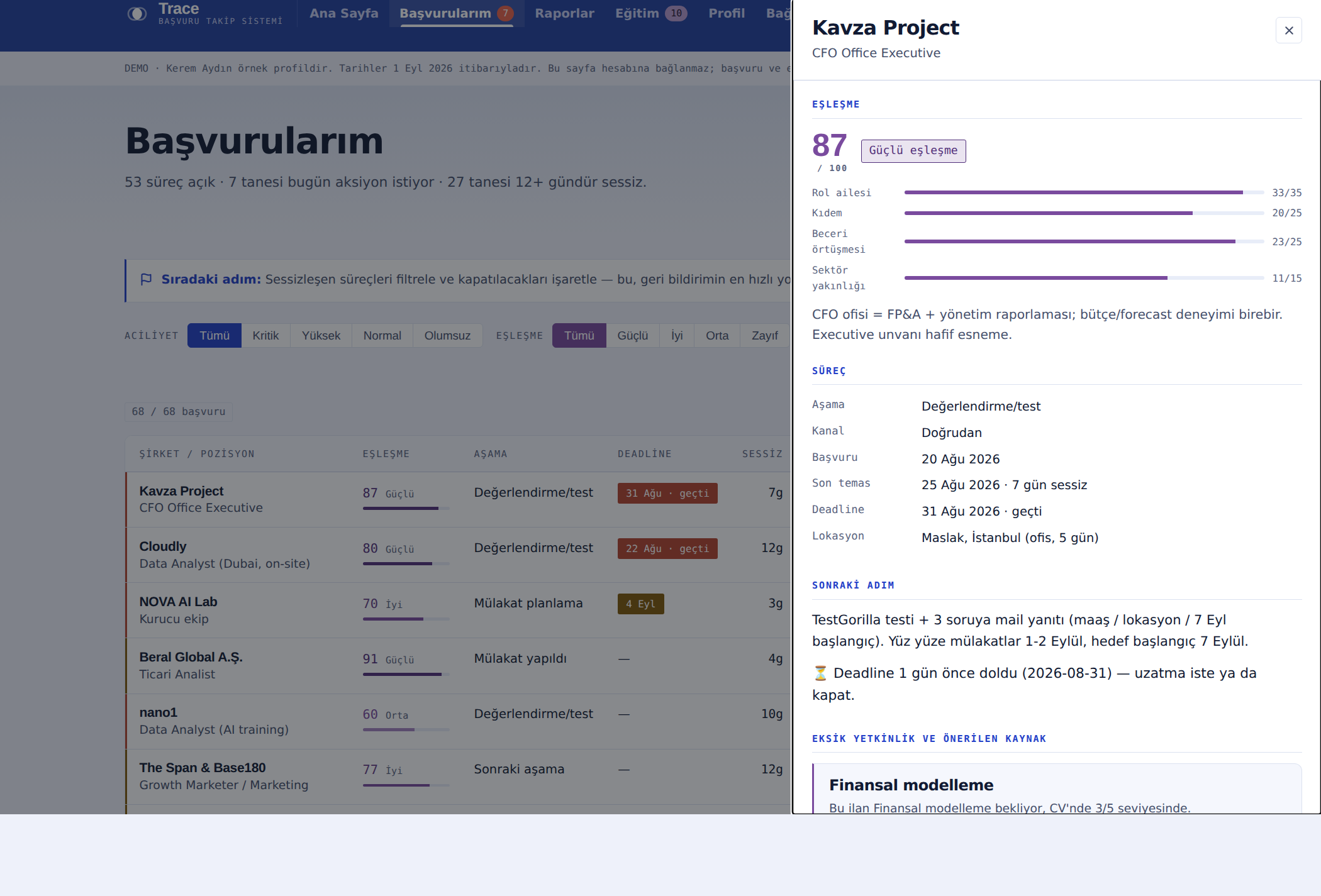Image resolution: width=1321 pixels, height=896 pixels.
Task: Filter match by Orta
Action: (717, 336)
